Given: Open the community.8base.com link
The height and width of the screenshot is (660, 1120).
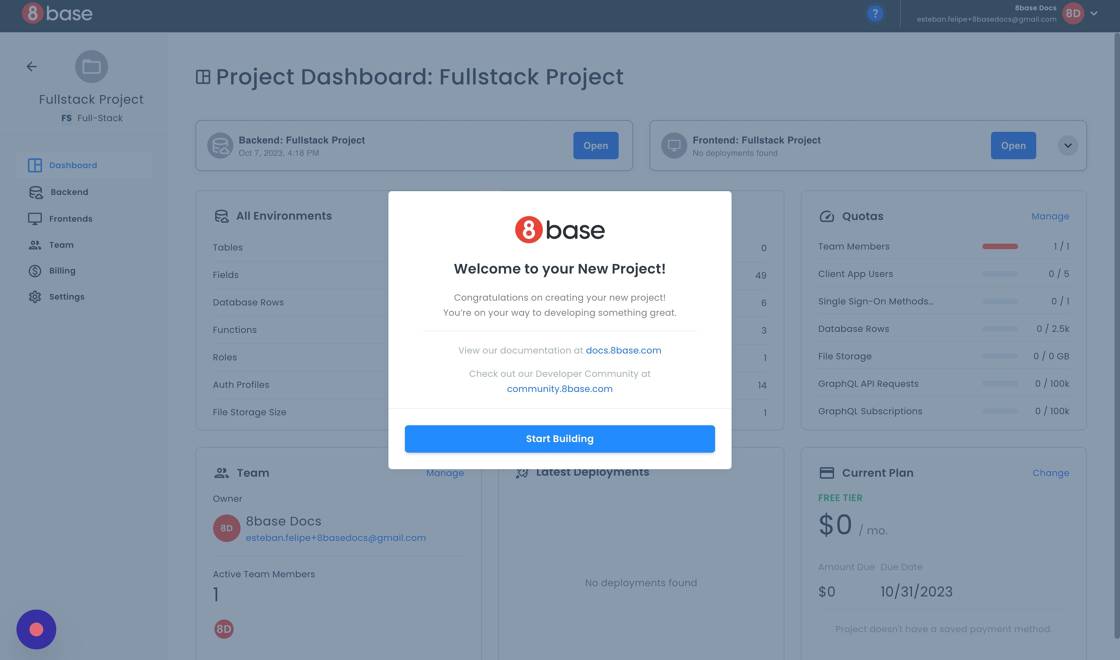Looking at the screenshot, I should 559,389.
